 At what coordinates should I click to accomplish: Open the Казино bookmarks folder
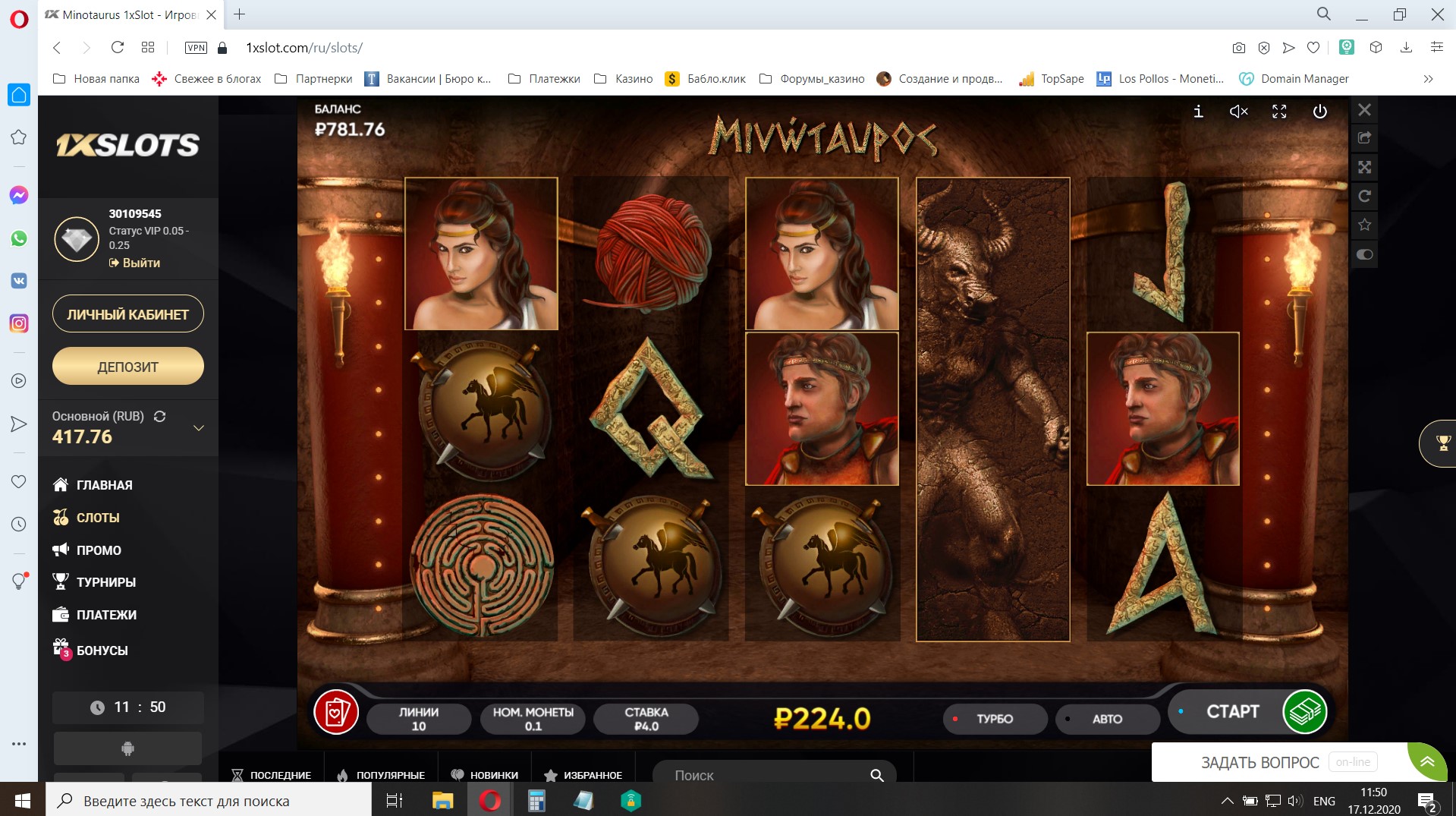pos(623,79)
